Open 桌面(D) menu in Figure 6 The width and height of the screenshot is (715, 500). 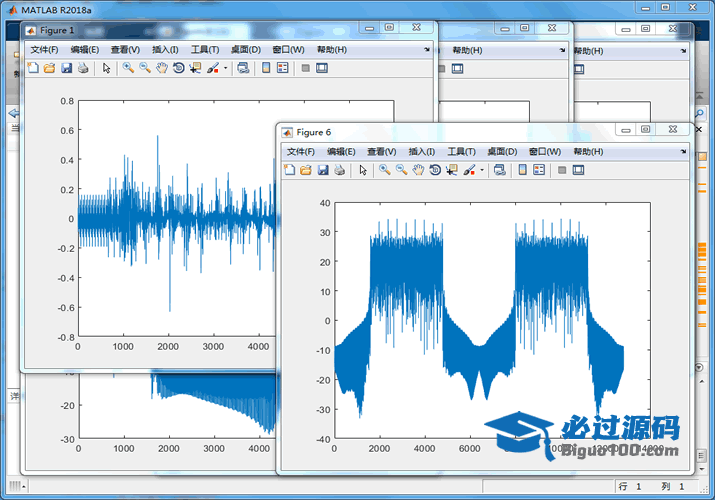pyautogui.click(x=502, y=152)
